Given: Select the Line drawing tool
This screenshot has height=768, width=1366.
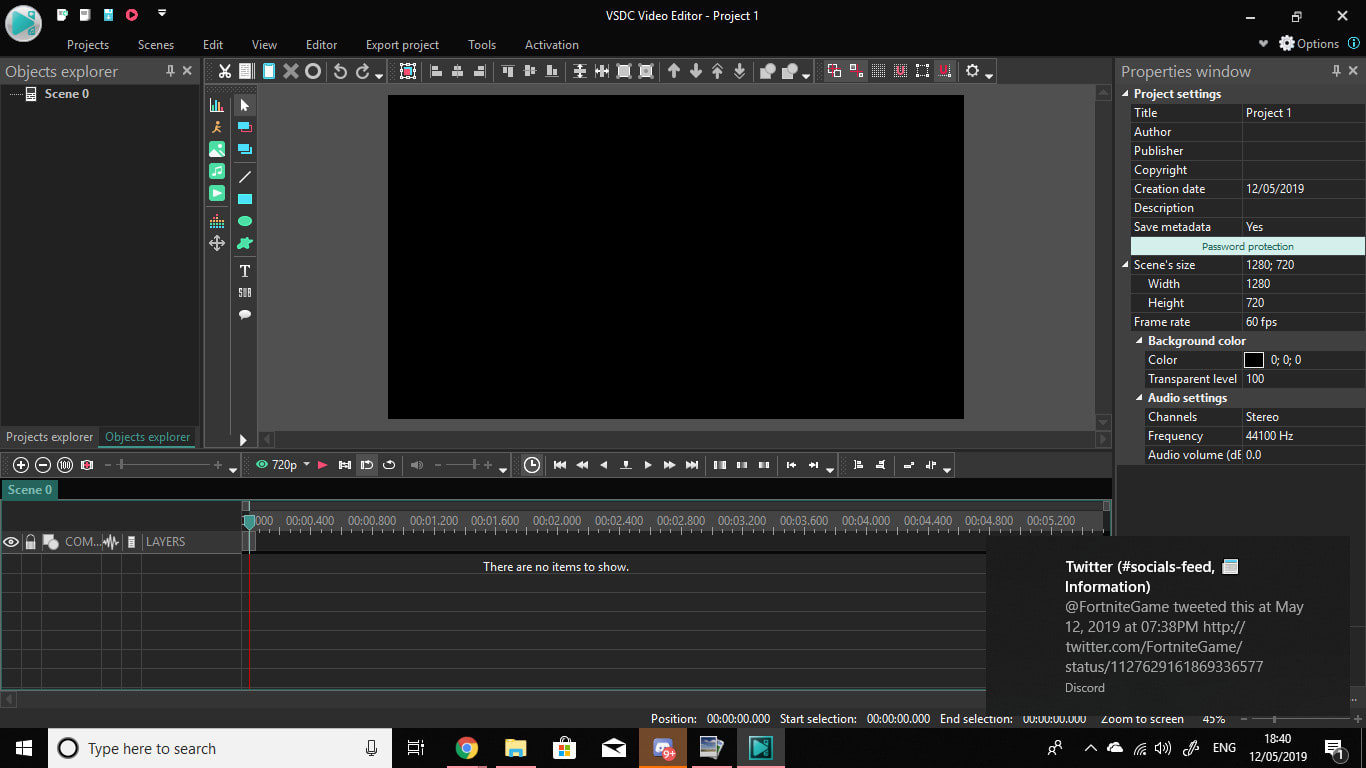Looking at the screenshot, I should pos(245,177).
